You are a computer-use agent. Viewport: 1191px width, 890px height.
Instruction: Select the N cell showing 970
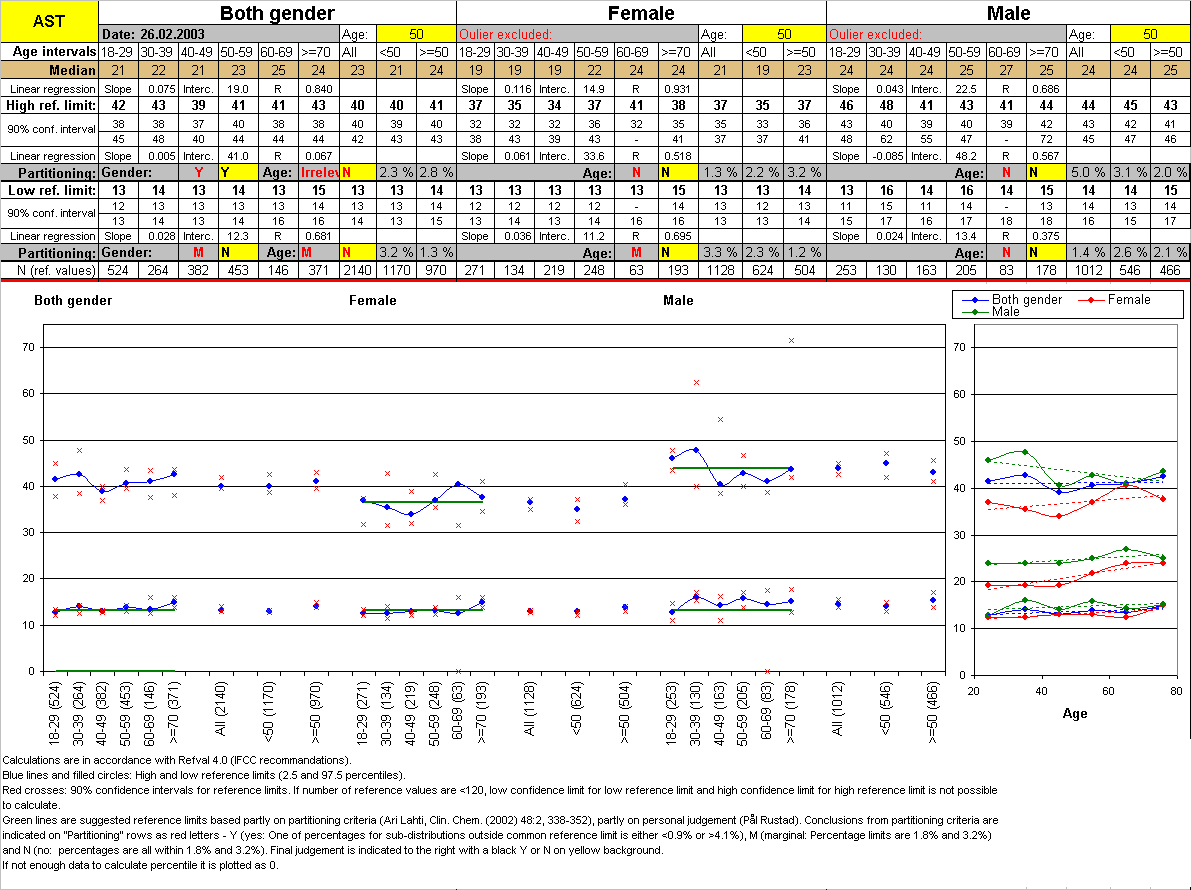point(436,270)
